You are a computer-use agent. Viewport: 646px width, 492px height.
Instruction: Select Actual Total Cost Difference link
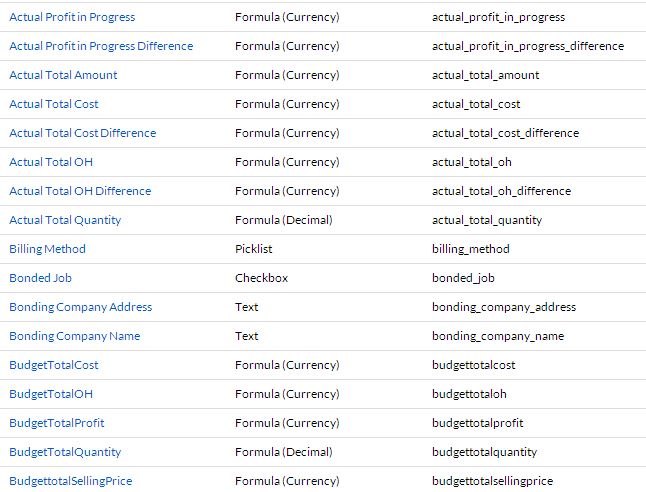point(82,133)
